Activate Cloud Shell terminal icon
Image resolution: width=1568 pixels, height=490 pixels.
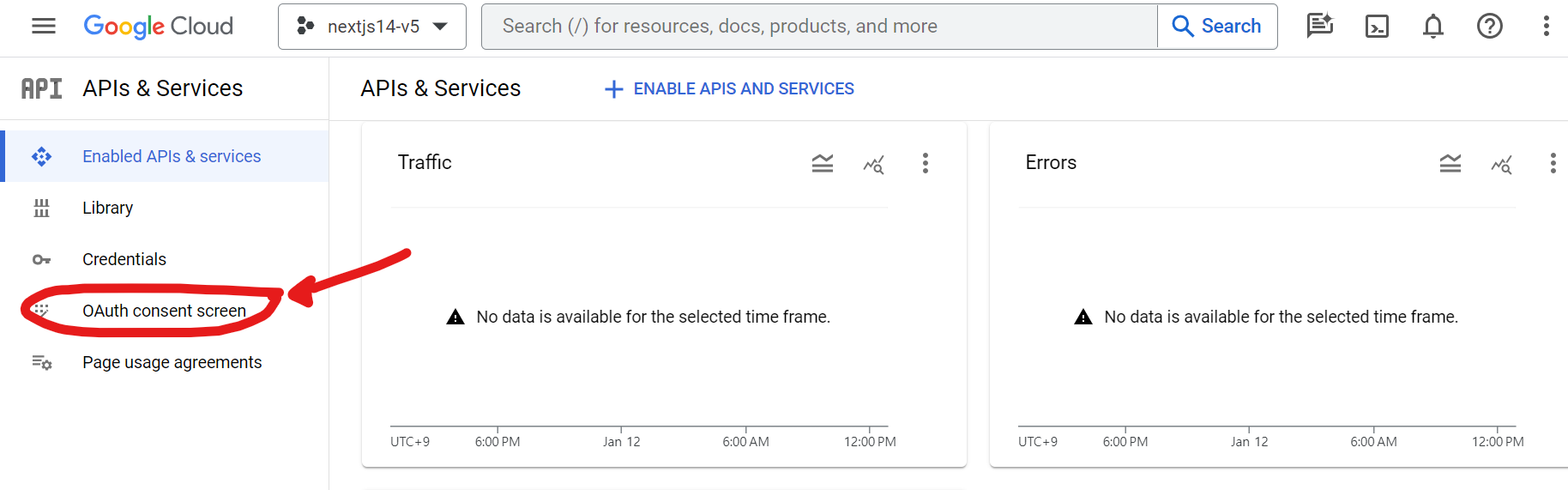point(1377,27)
